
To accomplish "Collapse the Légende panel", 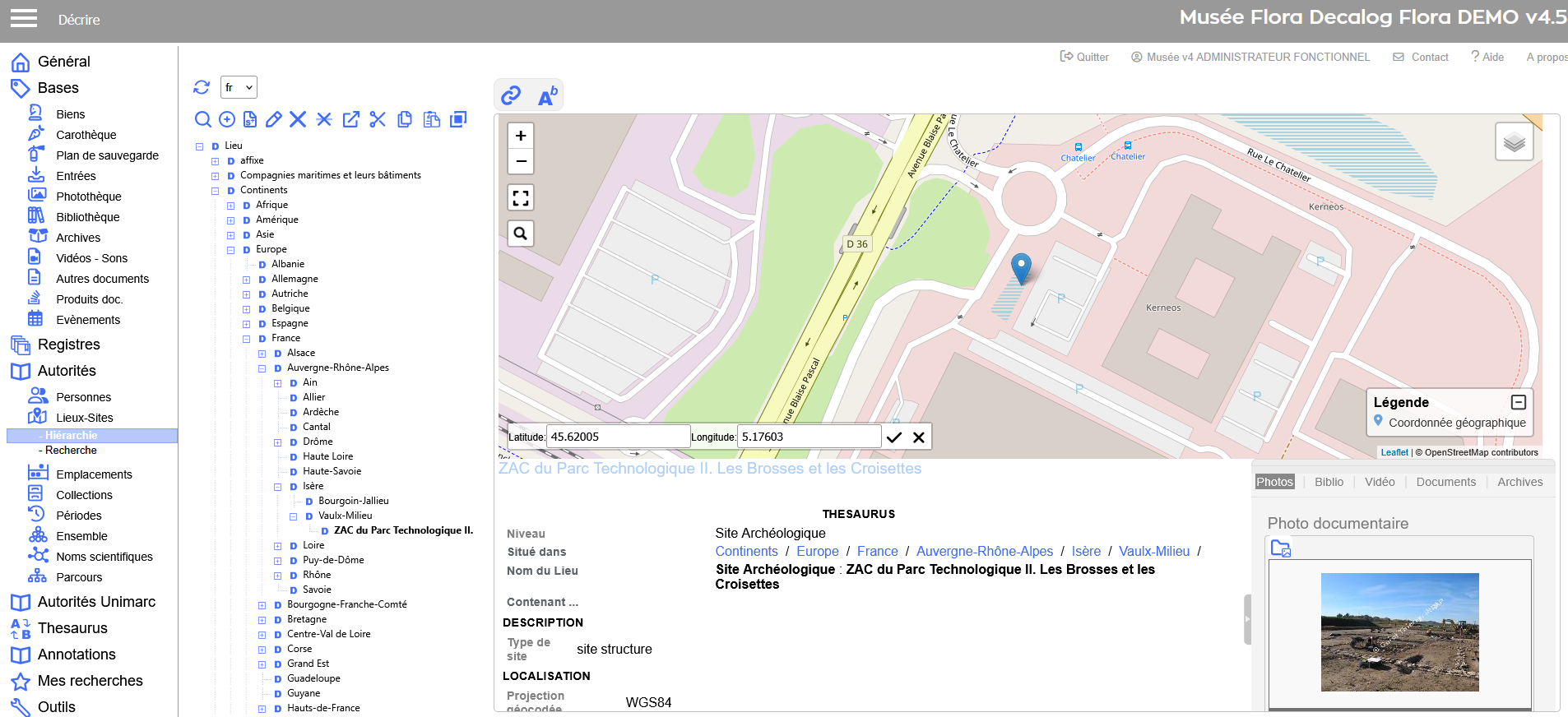I will [1519, 402].
